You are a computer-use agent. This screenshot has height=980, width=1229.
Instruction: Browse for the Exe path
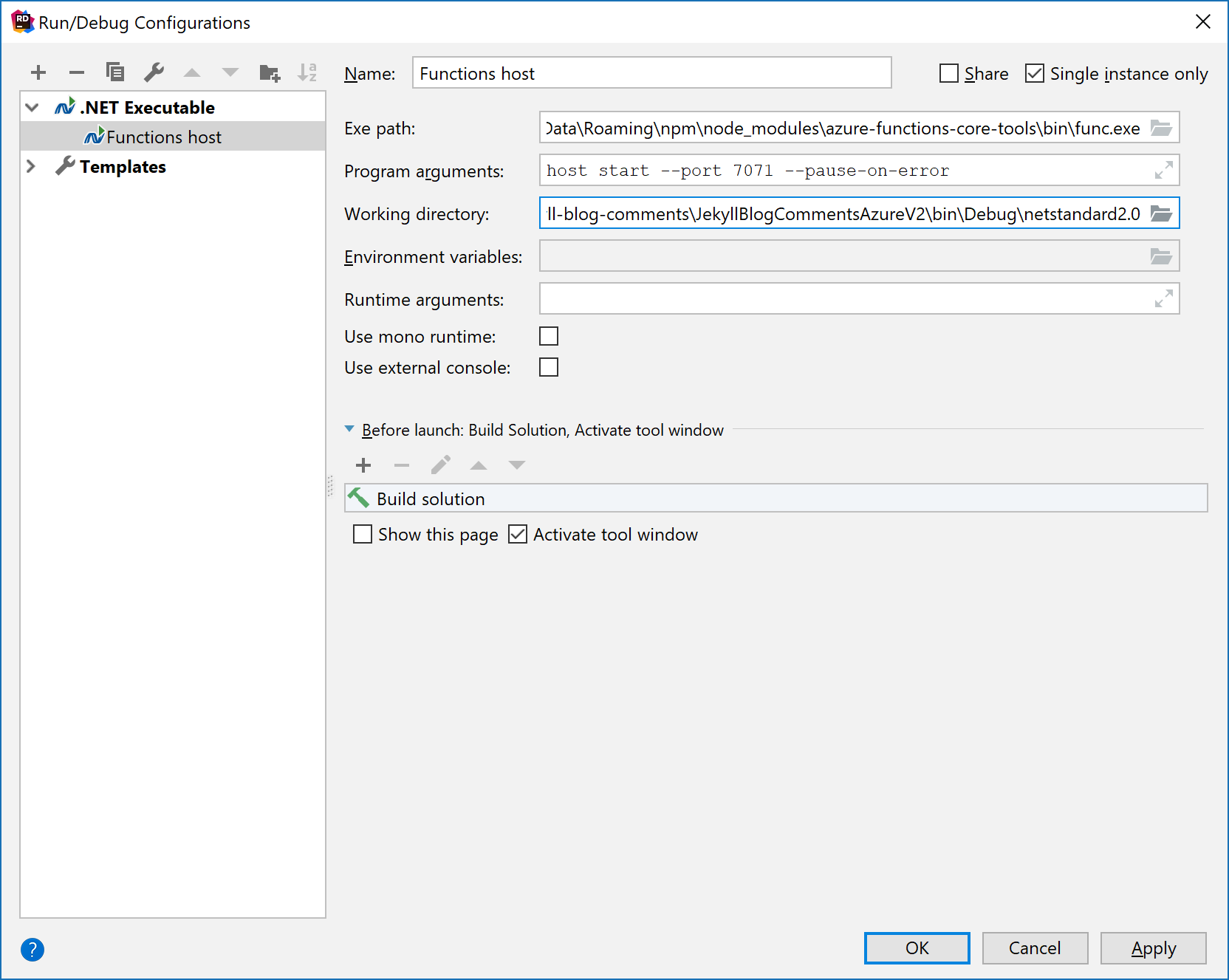[1162, 128]
